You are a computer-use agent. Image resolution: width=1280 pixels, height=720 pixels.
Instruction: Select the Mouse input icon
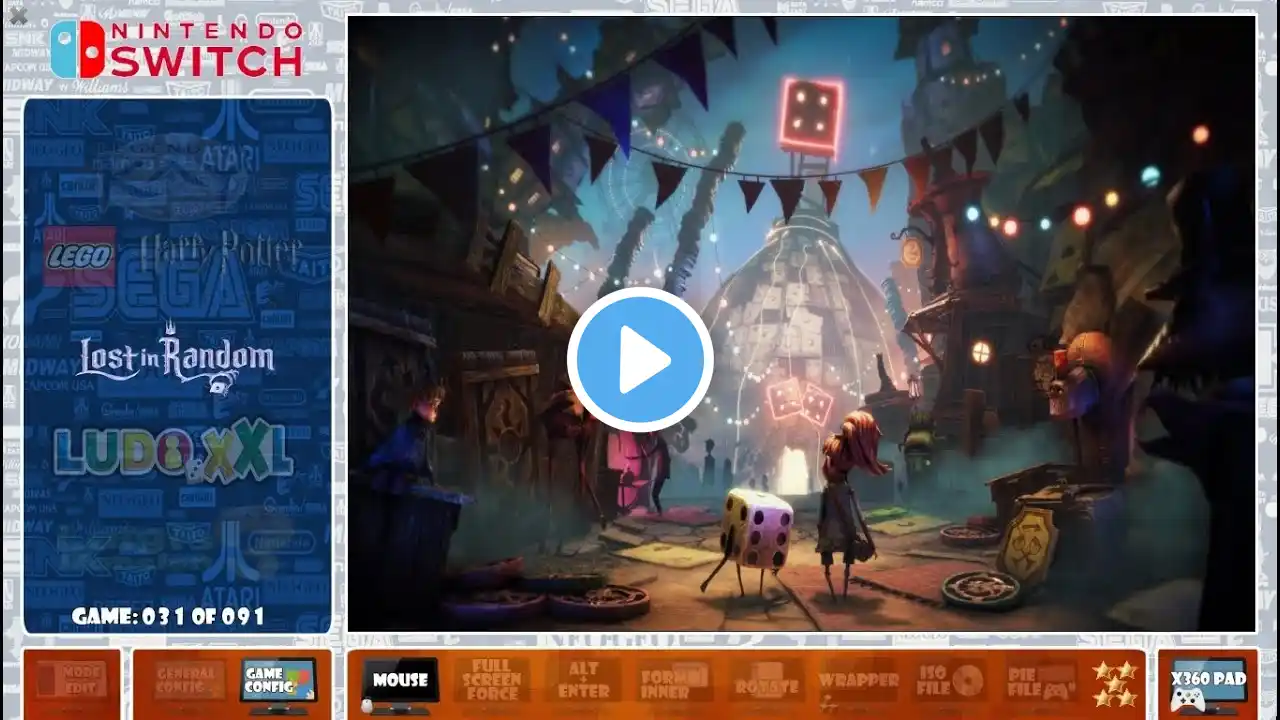point(400,684)
